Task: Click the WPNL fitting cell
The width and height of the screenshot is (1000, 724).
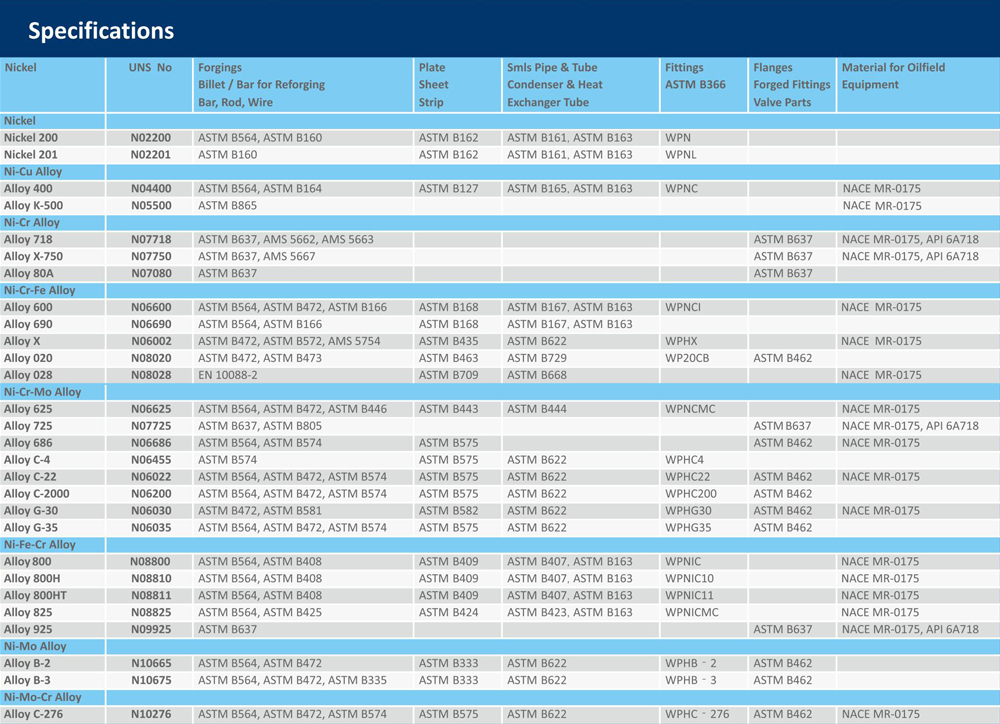Action: point(680,155)
